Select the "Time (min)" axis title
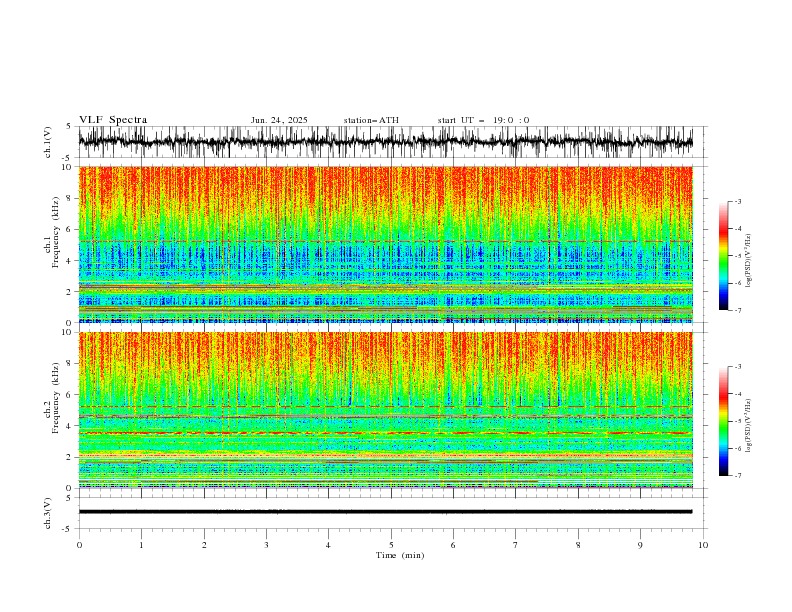Screen dimensions: 792x612 pos(400,555)
